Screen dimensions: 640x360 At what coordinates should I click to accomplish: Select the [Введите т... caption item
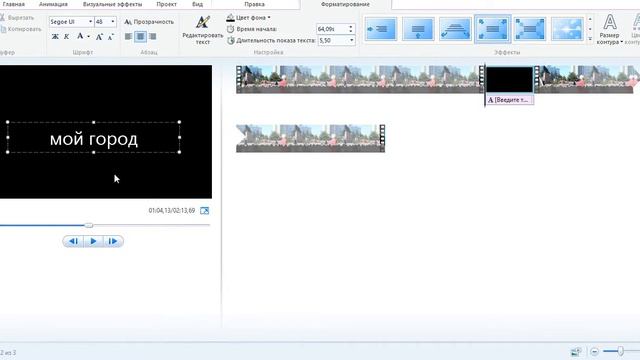click(509, 100)
